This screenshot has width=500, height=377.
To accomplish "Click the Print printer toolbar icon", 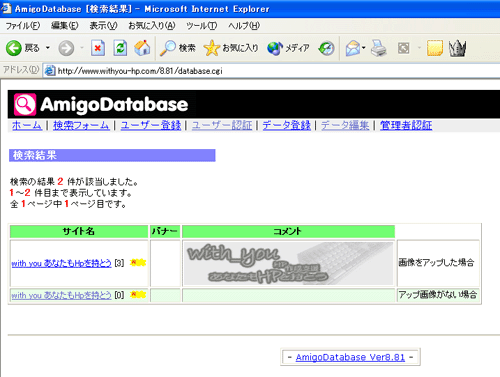I will click(x=379, y=48).
